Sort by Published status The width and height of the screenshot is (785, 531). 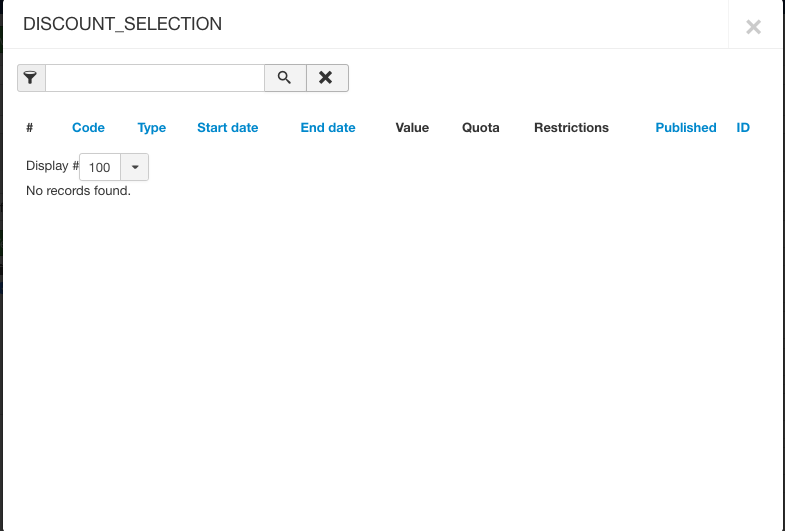point(686,128)
